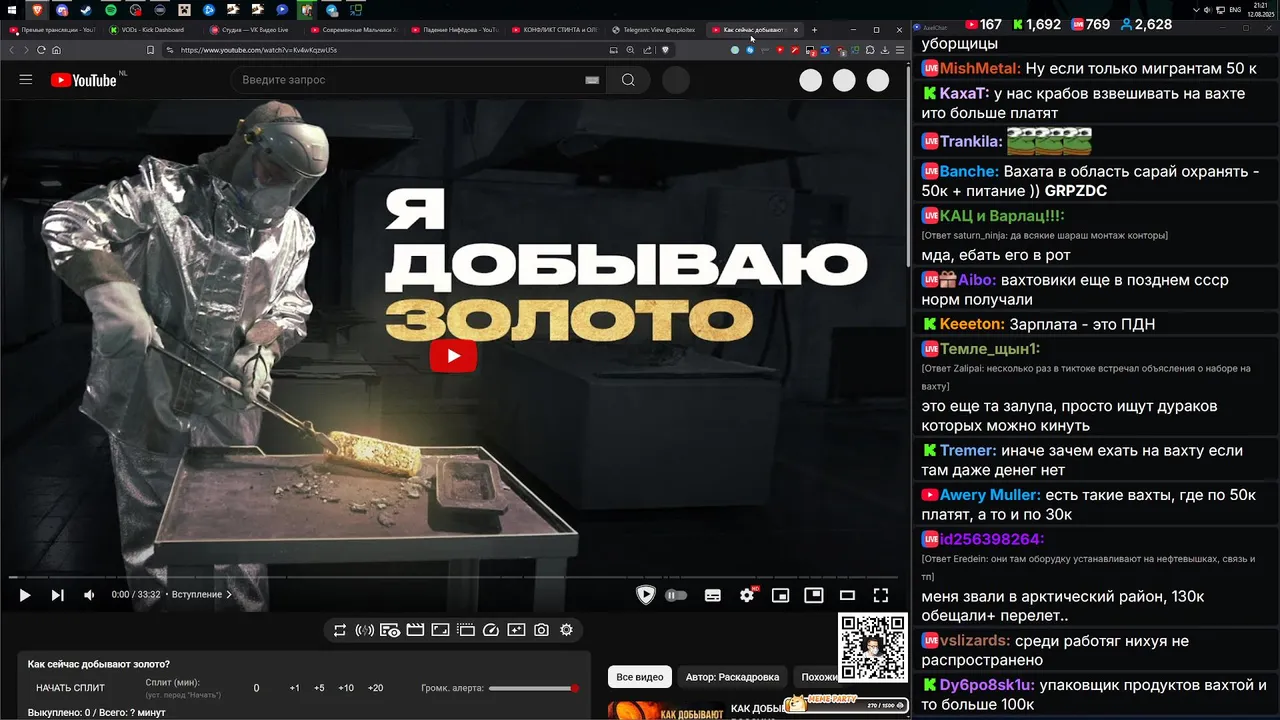Bookmark this page in the address bar
The height and width of the screenshot is (720, 1280).
(150, 50)
